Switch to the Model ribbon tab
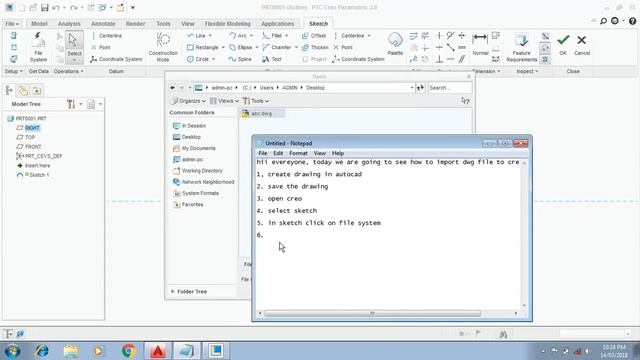Image resolution: width=640 pixels, height=360 pixels. pos(39,24)
